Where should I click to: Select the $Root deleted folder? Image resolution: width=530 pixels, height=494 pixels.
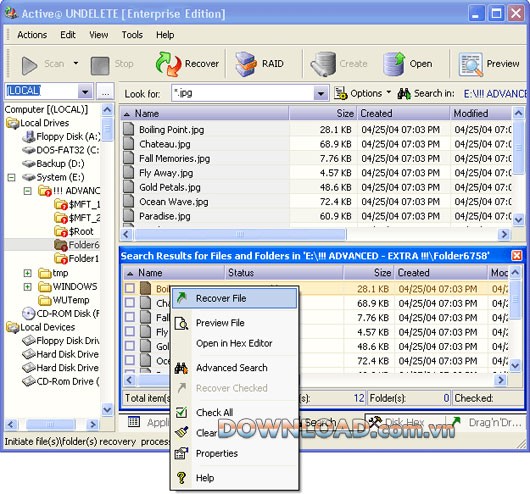click(x=74, y=232)
